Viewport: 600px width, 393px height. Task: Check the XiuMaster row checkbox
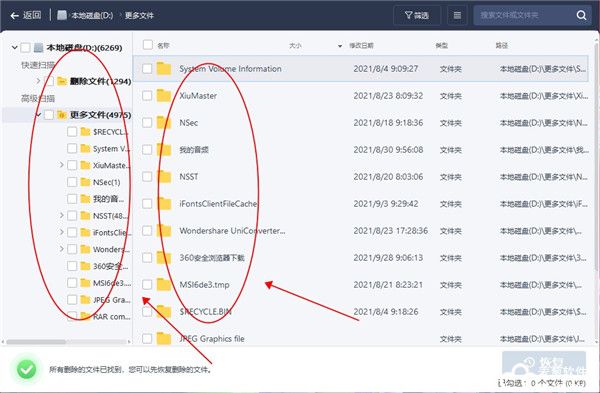(x=147, y=95)
